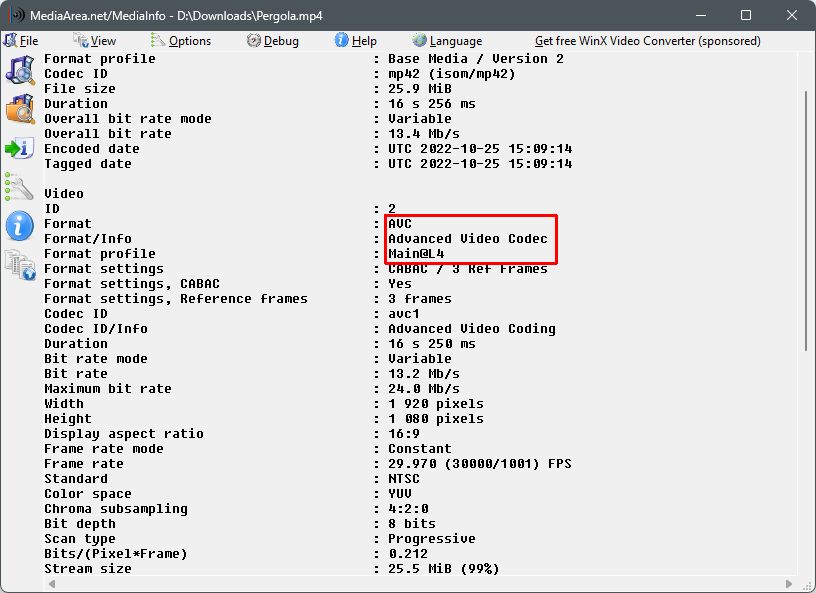Click Get free WinX Video Converter link

647,41
